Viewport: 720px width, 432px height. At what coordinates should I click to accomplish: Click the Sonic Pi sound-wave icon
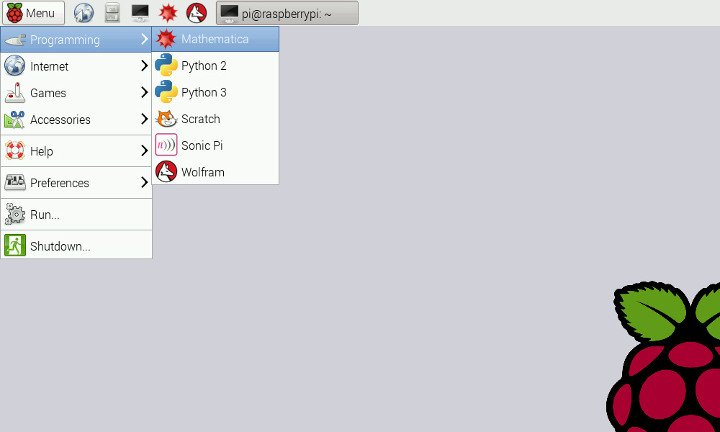(x=166, y=145)
